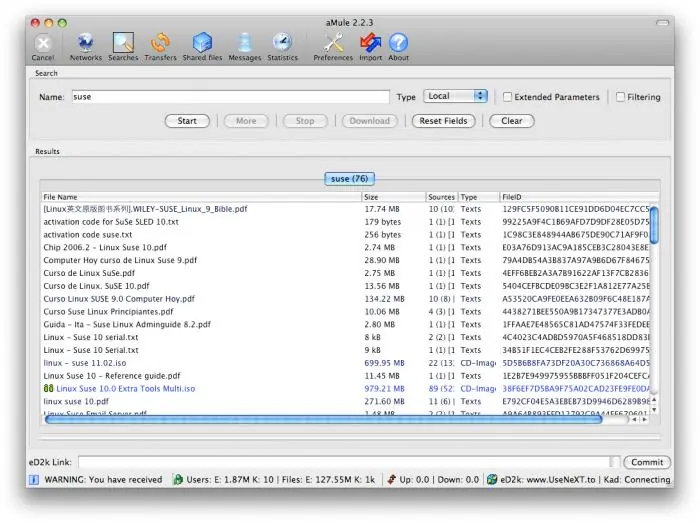Viewport: 700px width, 523px height.
Task: Select Linux Suse 10.0 Extra Tools Multi.iso
Action: 125,389
